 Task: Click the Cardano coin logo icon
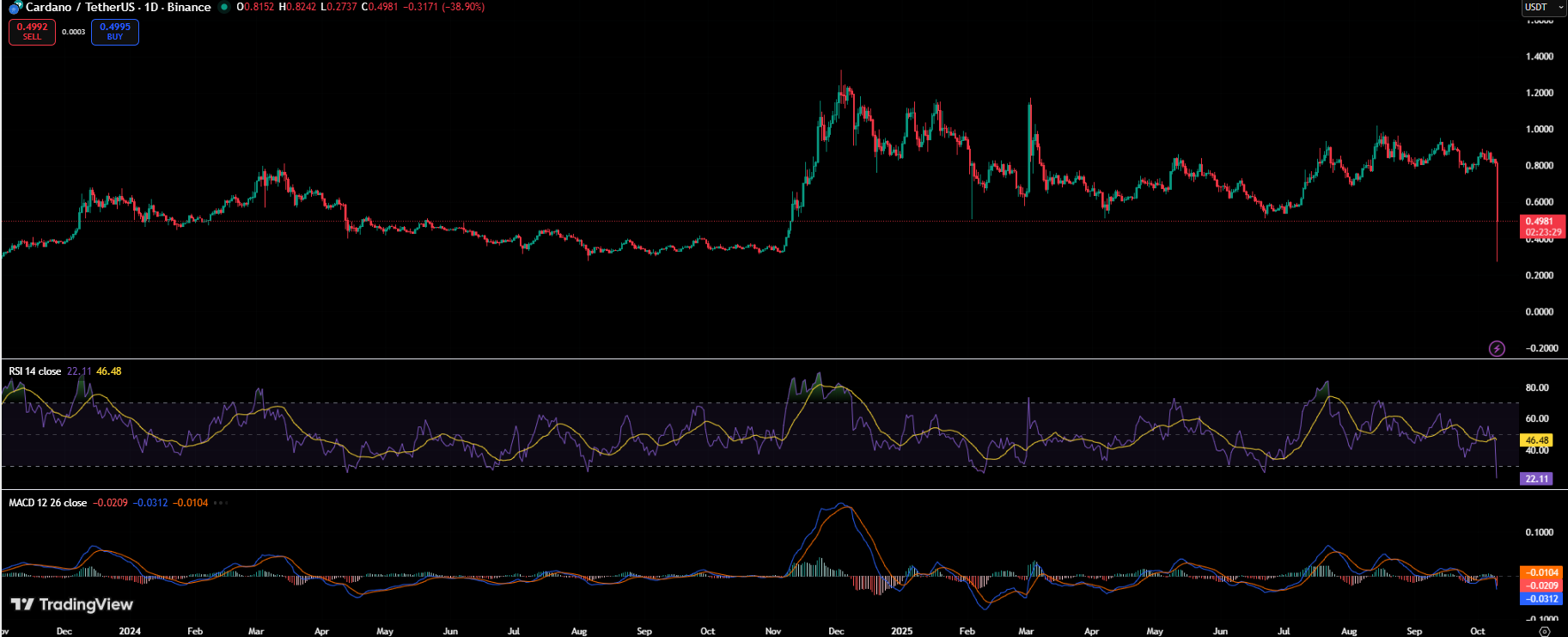coord(15,8)
